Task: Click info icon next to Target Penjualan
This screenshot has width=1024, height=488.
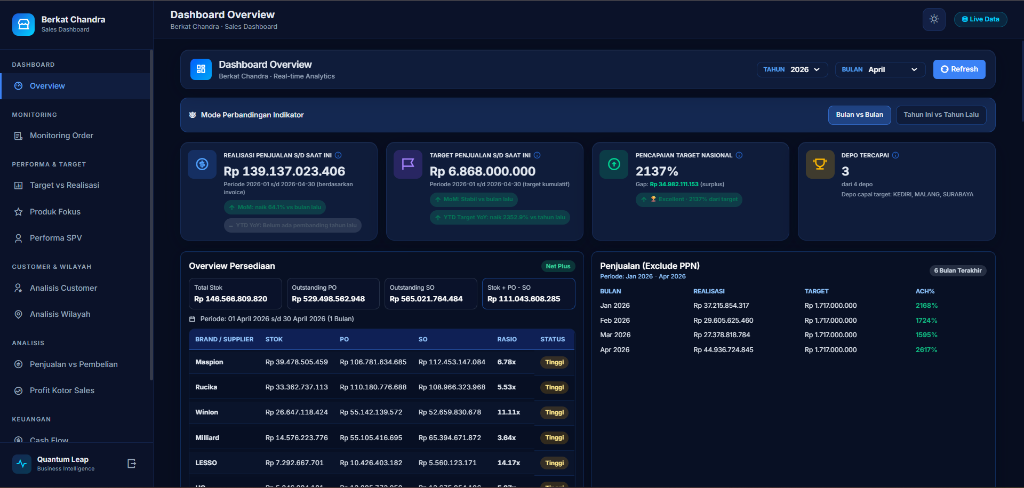Action: point(537,155)
